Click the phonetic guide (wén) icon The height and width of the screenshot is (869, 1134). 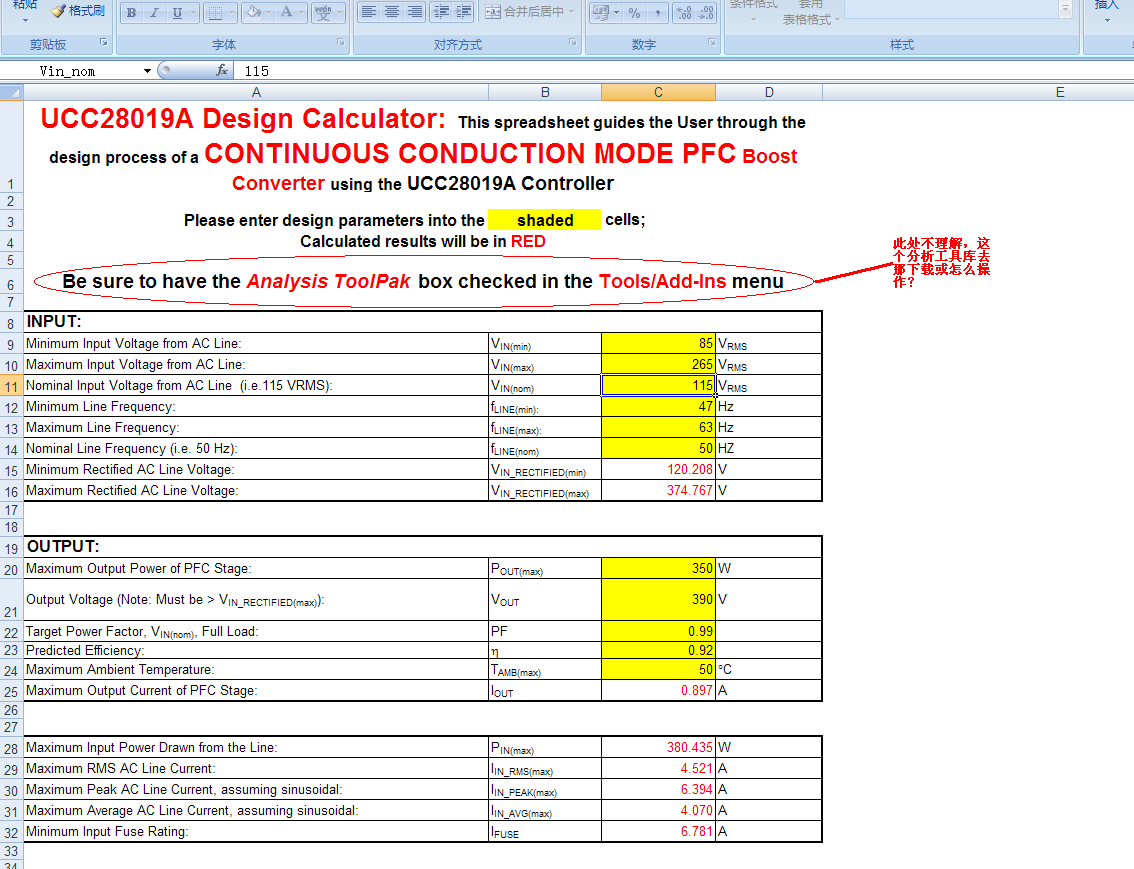[x=323, y=12]
